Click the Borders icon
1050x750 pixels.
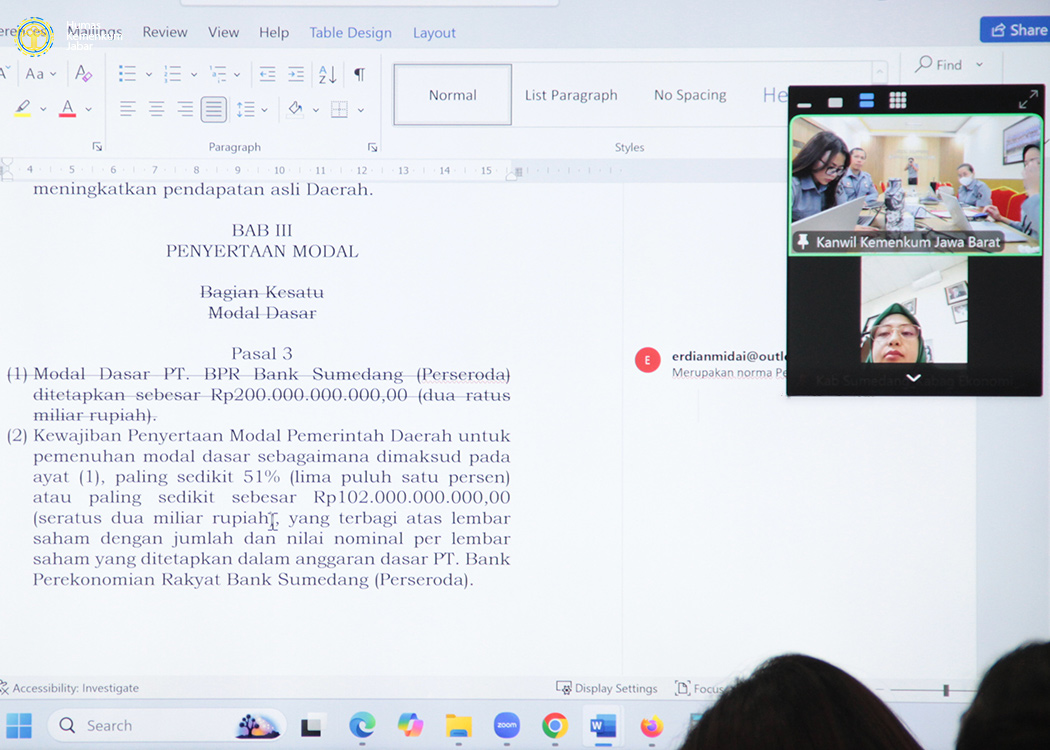[340, 109]
